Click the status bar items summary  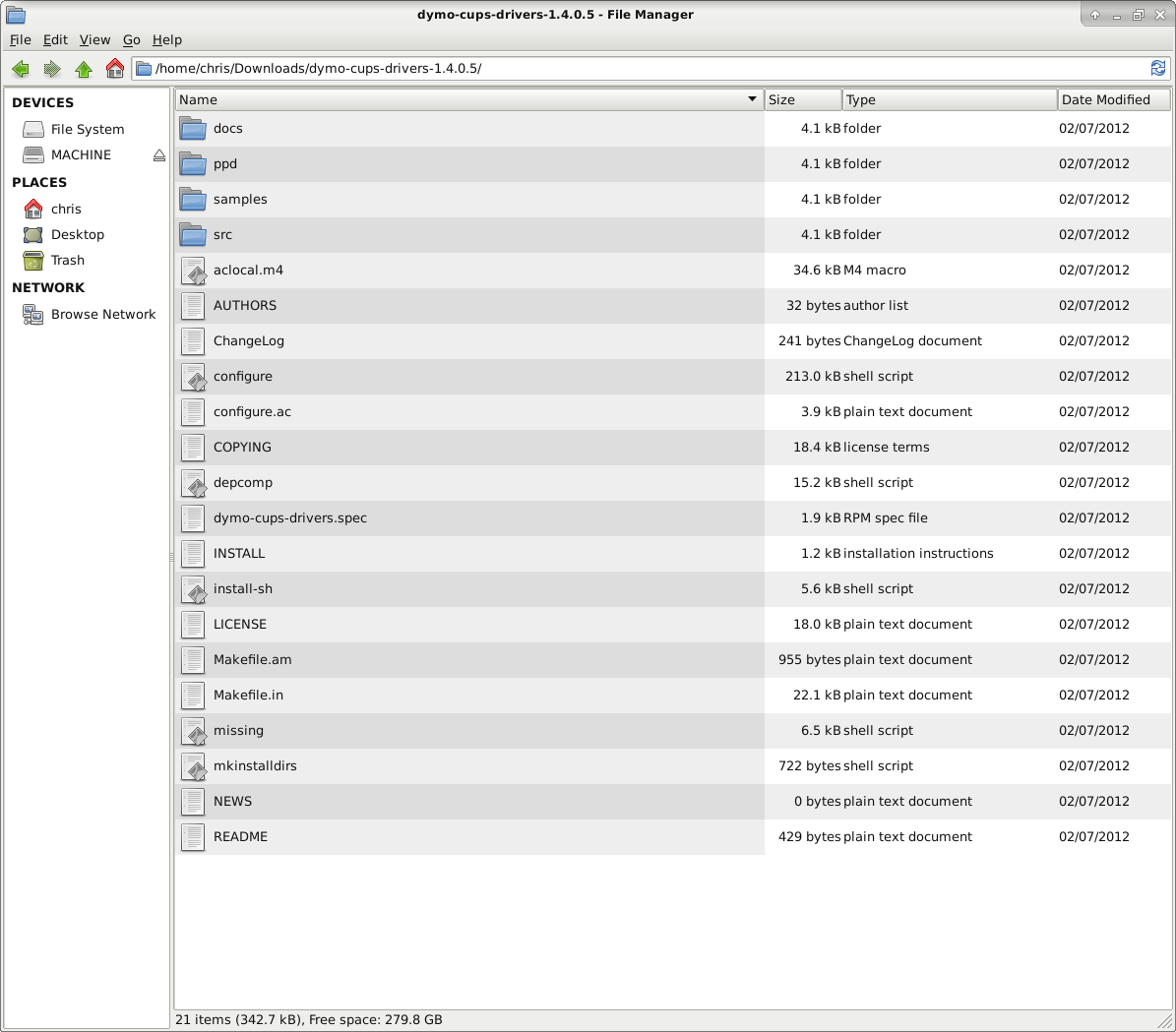click(x=308, y=1019)
